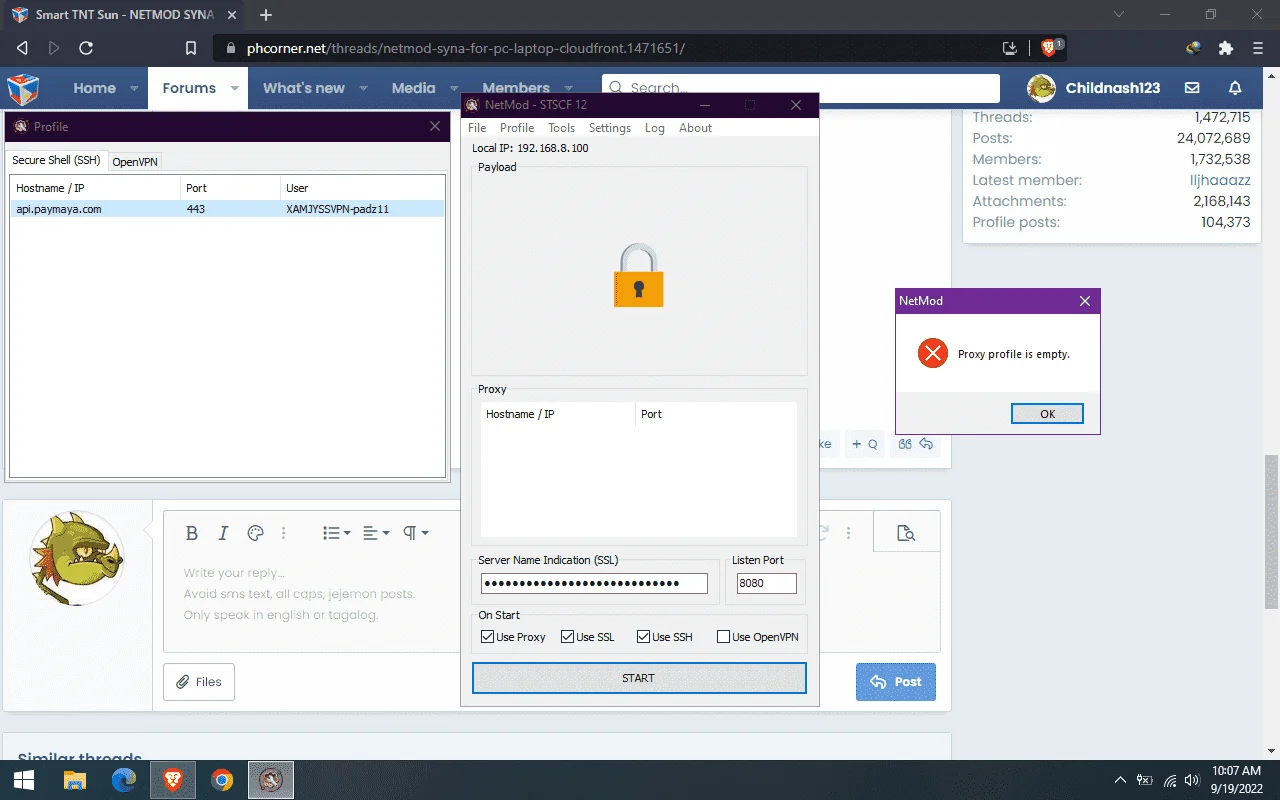Uncheck the Use Proxy checkbox

[x=487, y=637]
